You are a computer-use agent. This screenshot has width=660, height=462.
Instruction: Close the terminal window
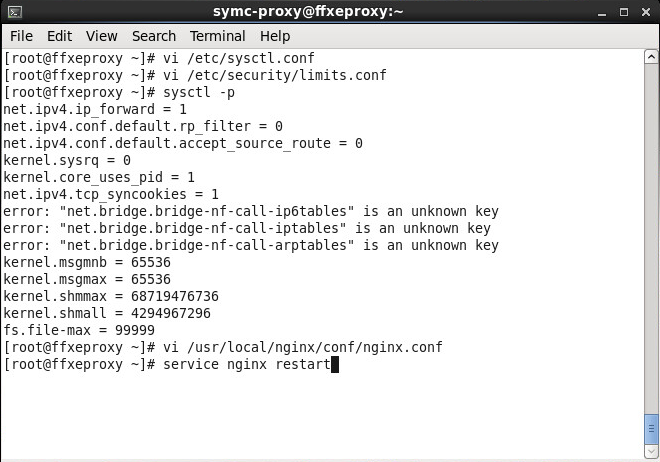[x=644, y=12]
